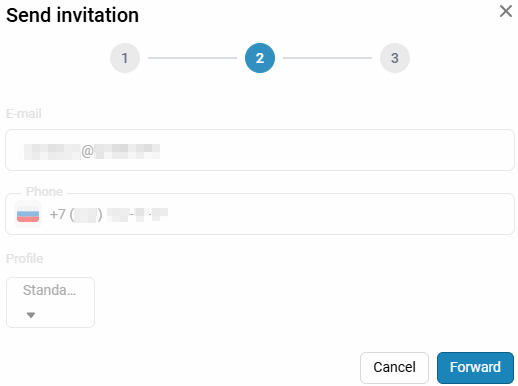Screen dimensions: 518x386
Task: Select the Phone field label
Action: coord(44,191)
